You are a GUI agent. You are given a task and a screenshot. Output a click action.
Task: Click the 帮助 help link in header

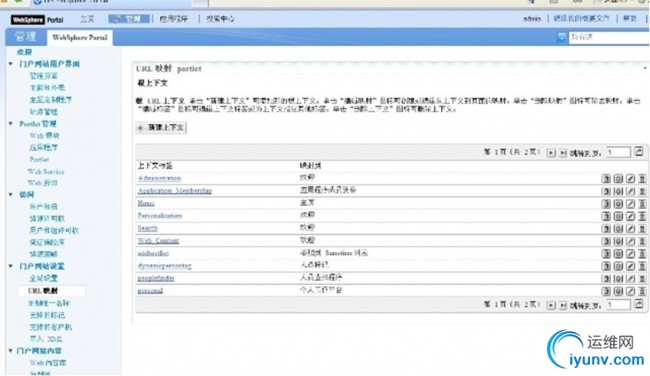click(x=630, y=19)
